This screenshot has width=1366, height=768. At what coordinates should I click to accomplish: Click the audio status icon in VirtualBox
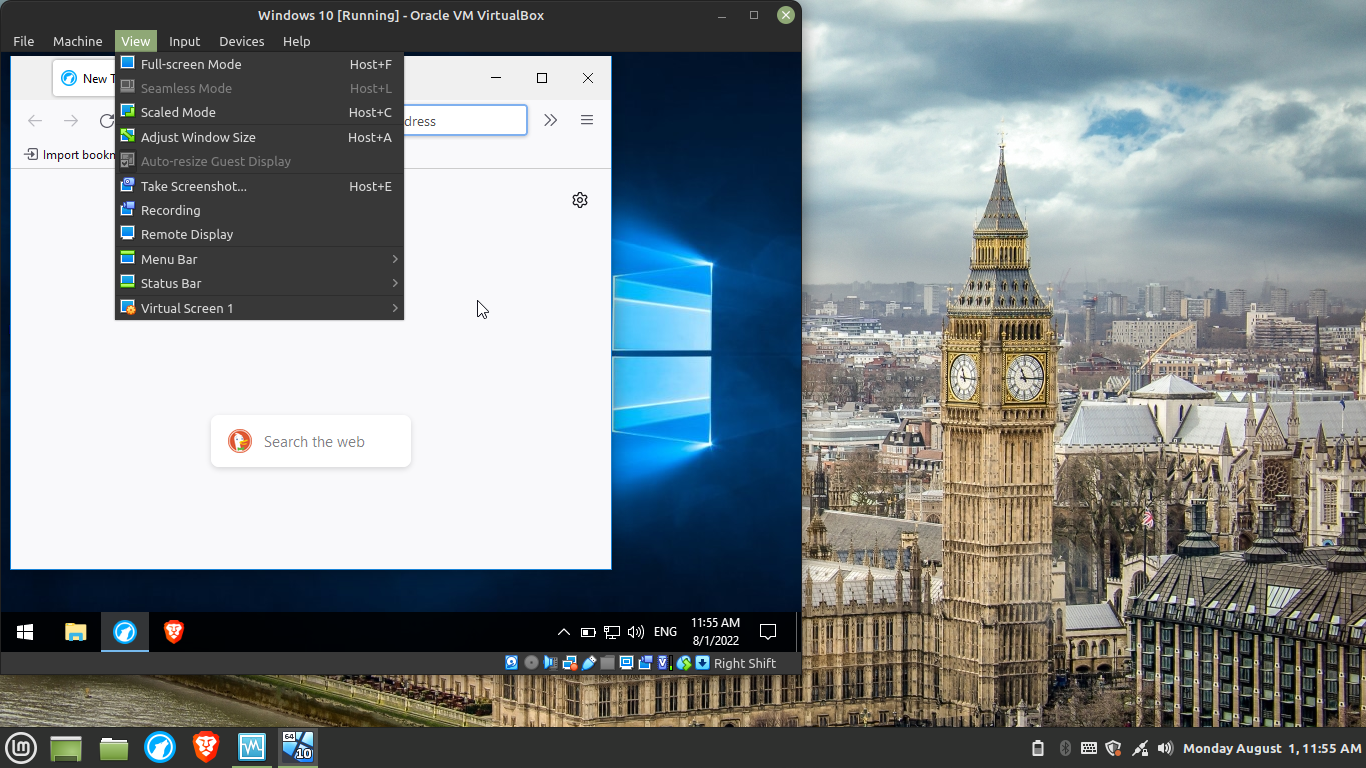tap(549, 662)
